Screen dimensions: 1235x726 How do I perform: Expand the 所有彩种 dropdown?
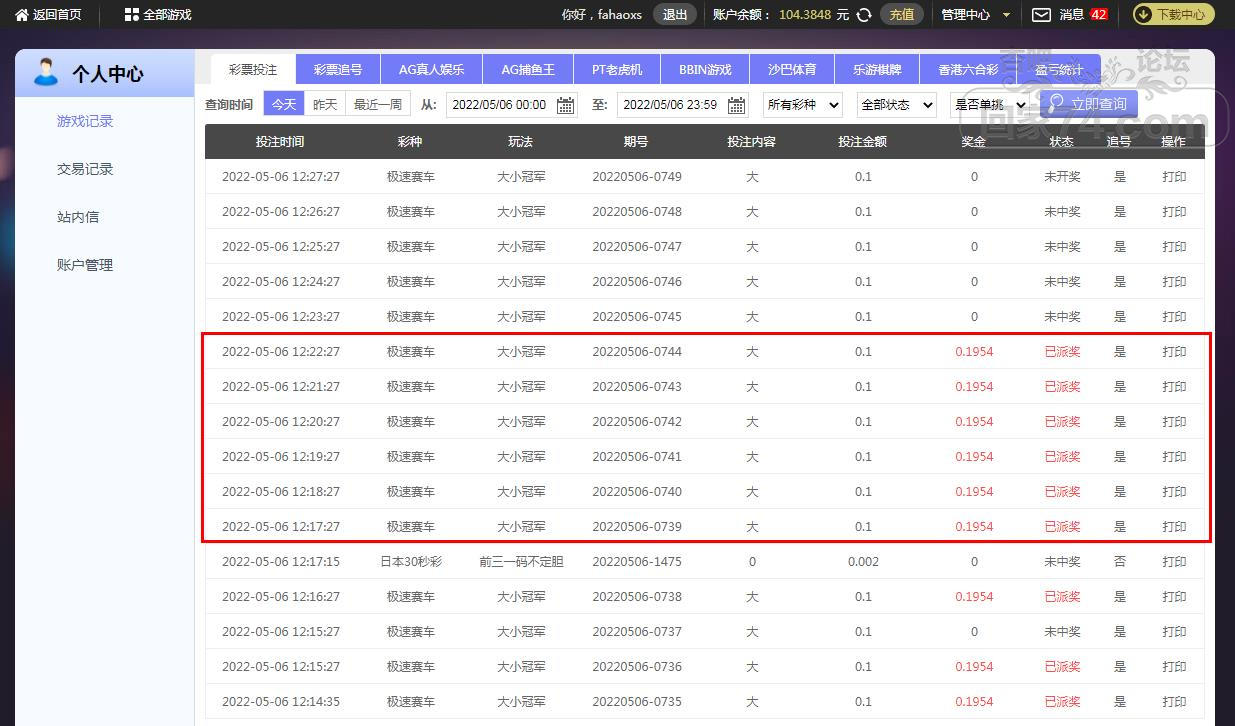tap(802, 104)
